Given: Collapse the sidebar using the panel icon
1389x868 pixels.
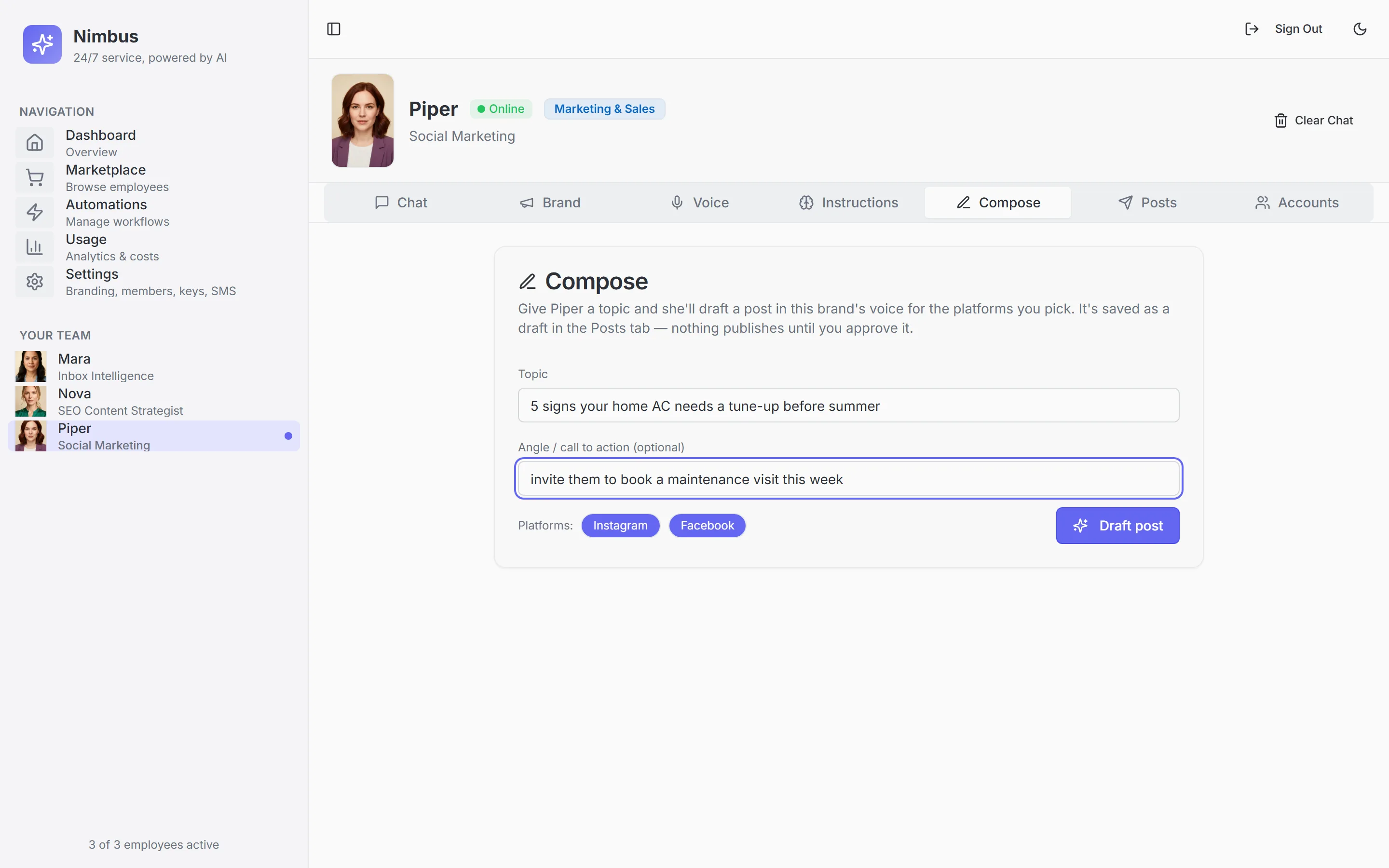Looking at the screenshot, I should tap(333, 29).
